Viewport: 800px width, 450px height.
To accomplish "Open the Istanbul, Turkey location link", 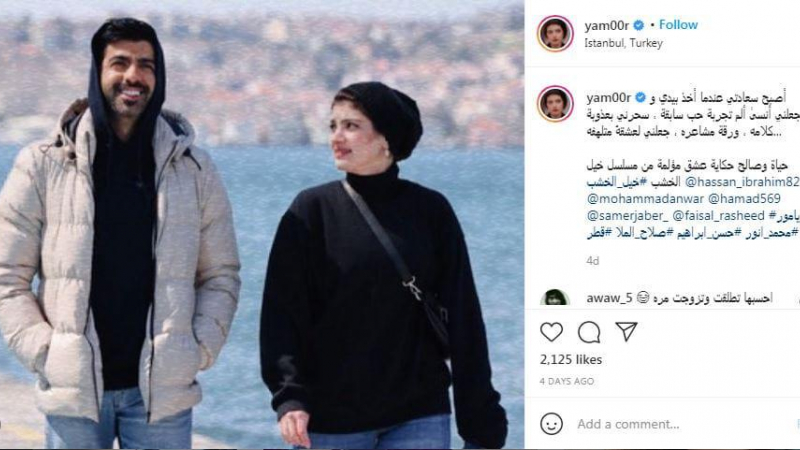I will 623,43.
